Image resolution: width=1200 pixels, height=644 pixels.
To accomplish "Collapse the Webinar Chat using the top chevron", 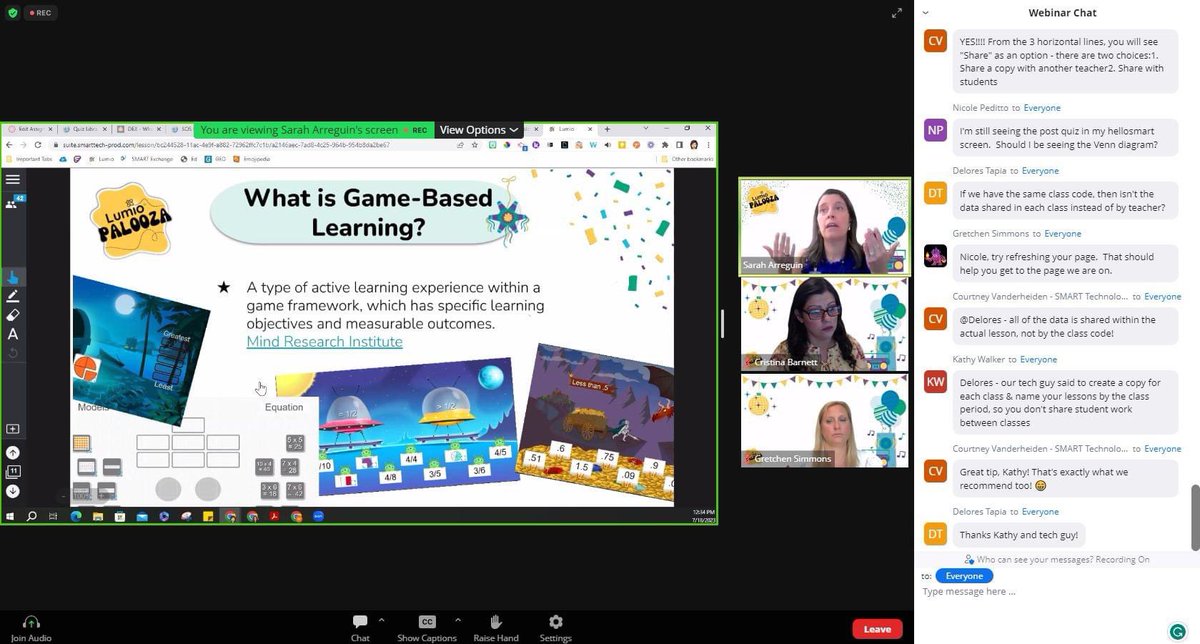I will tap(925, 10).
